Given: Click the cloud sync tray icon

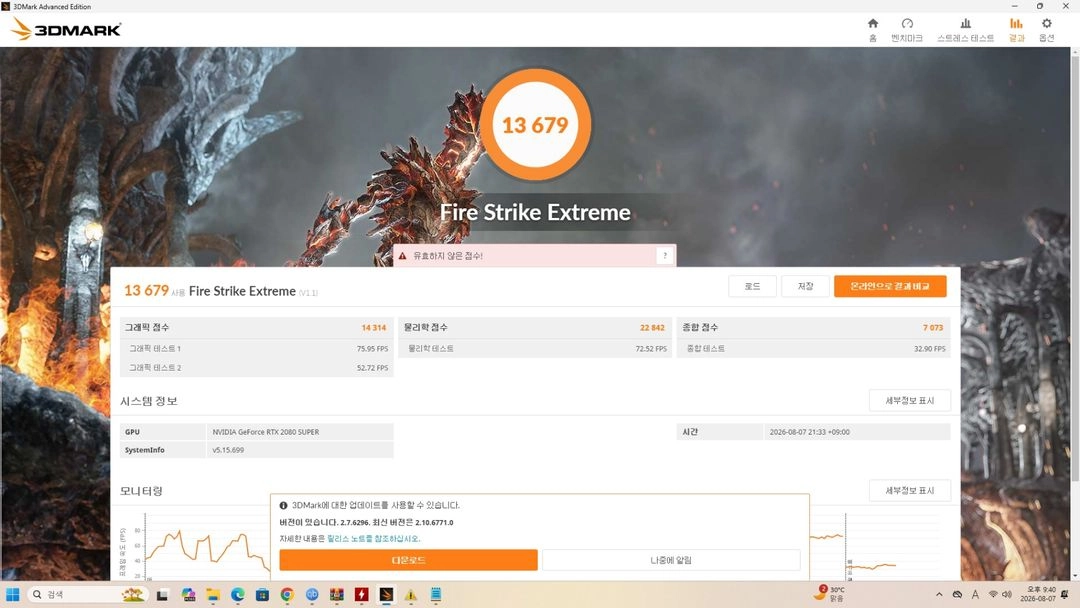Looking at the screenshot, I should [957, 594].
